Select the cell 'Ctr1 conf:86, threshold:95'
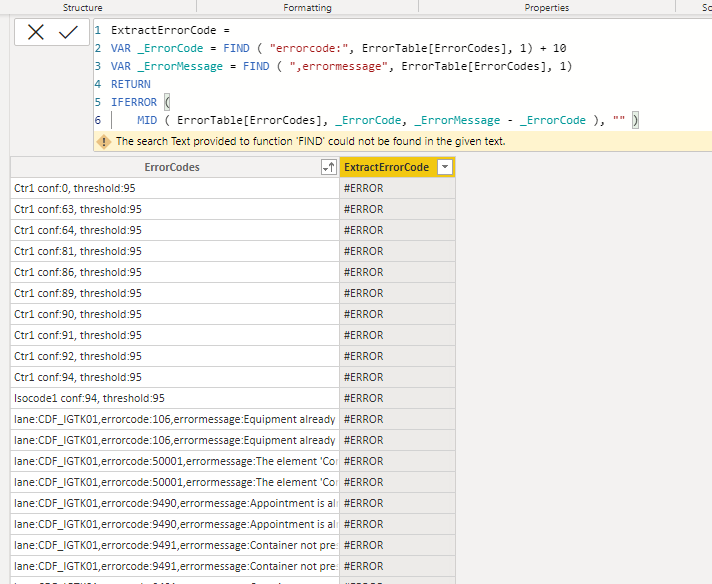The height and width of the screenshot is (584, 712). pyautogui.click(x=175, y=272)
